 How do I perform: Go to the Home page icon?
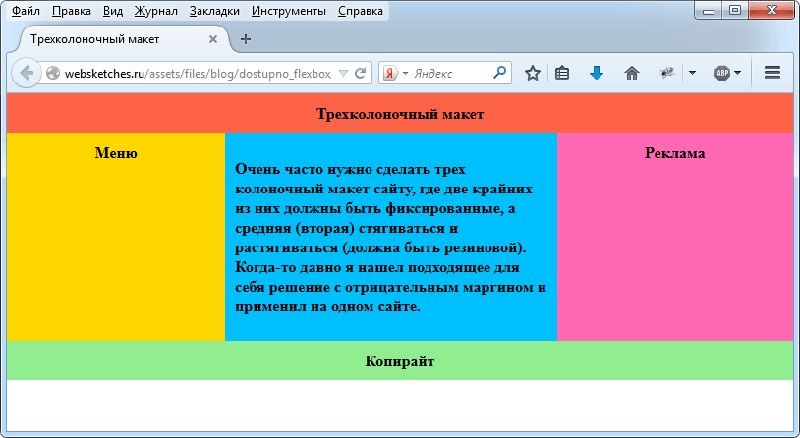pyautogui.click(x=632, y=74)
